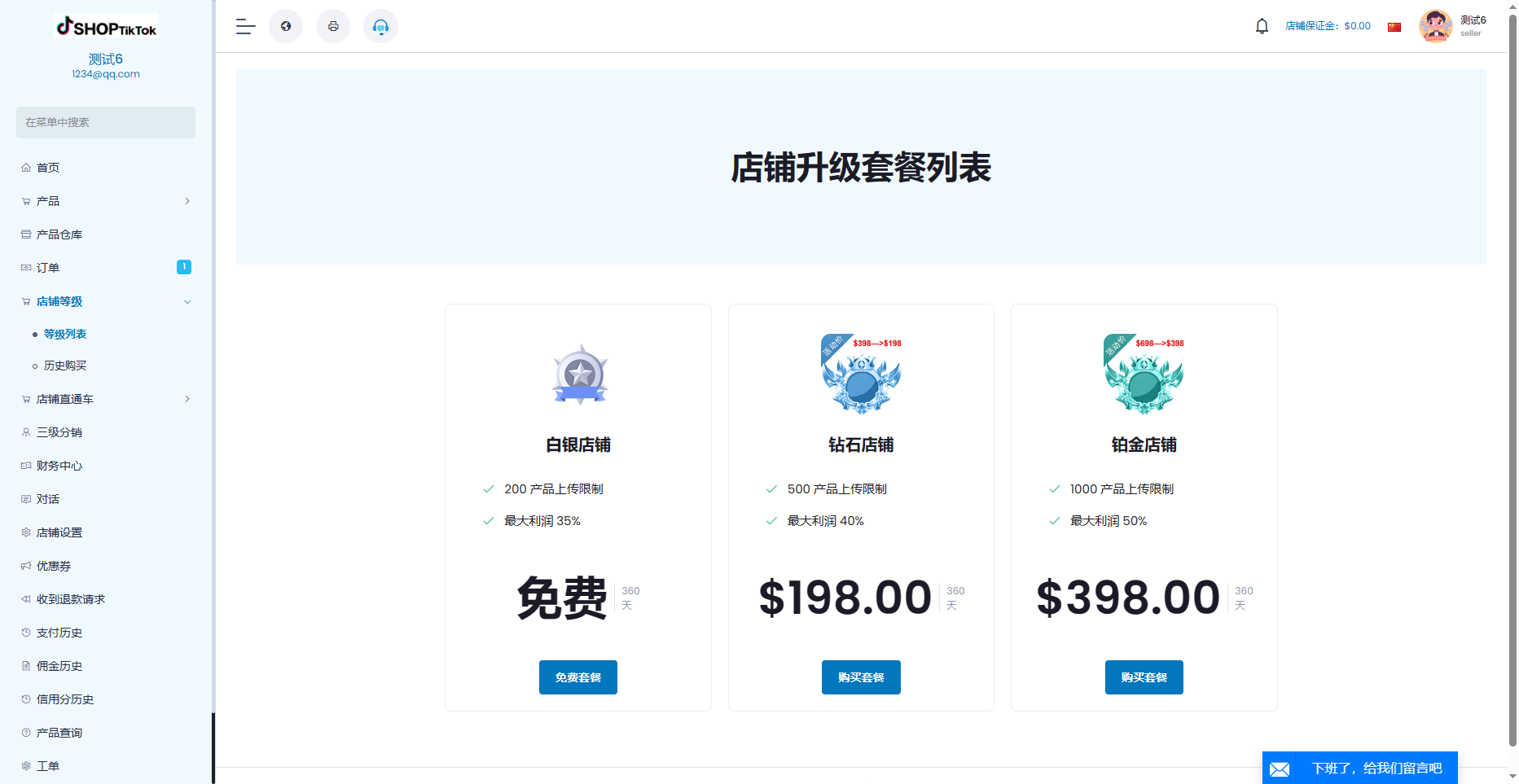
Task: Click the 测试6 shop name in sidebar
Action: (x=106, y=59)
